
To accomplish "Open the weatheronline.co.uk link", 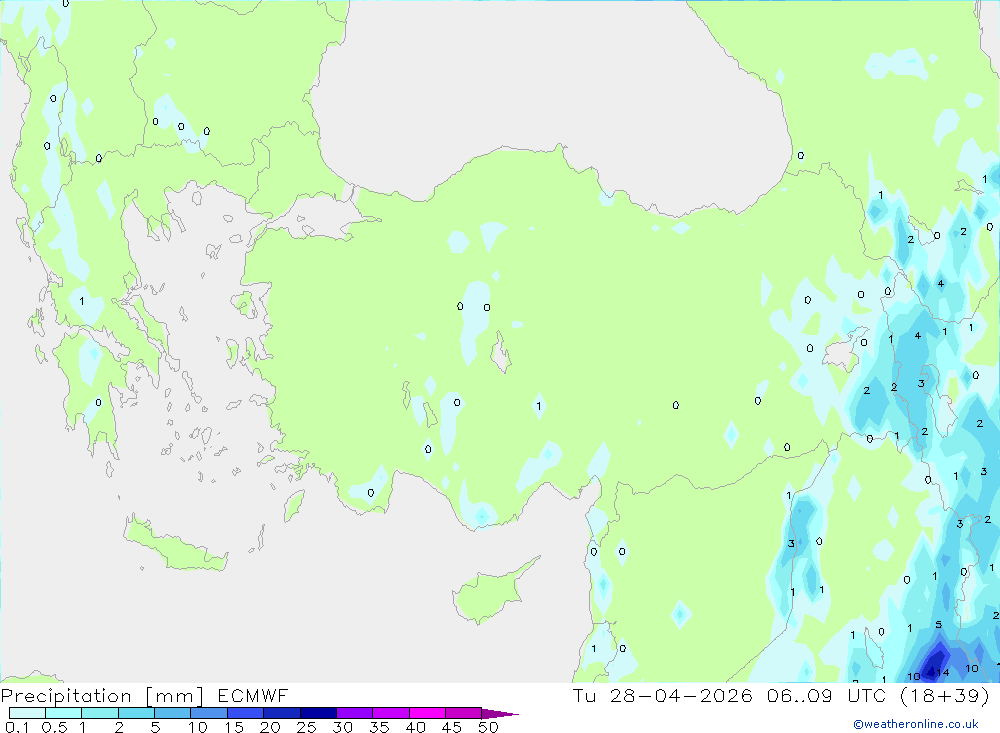I will click(x=916, y=723).
